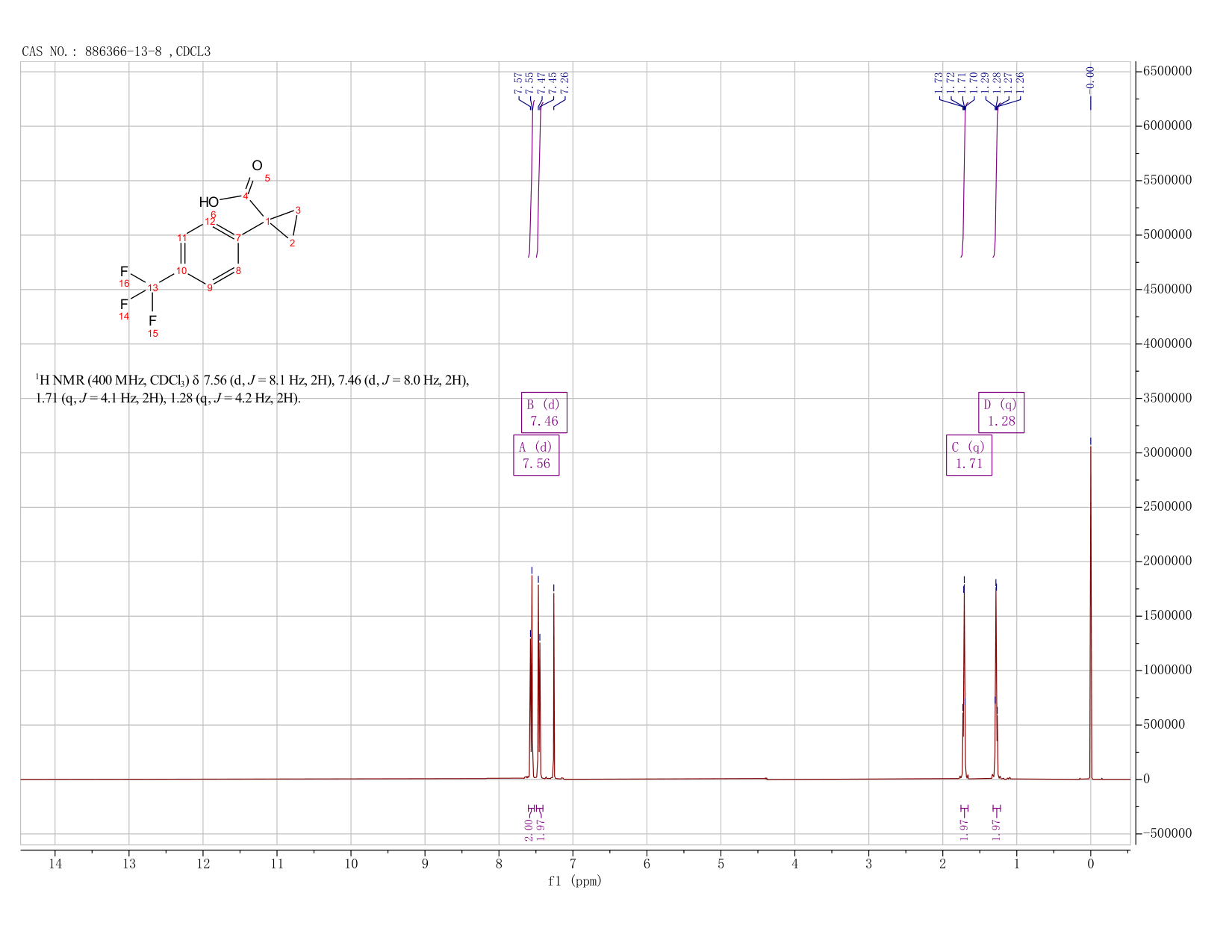Image resolution: width=1232 pixels, height=952 pixels.
Task: Click the A (d) 7.56 multiplet box
Action: 536,455
